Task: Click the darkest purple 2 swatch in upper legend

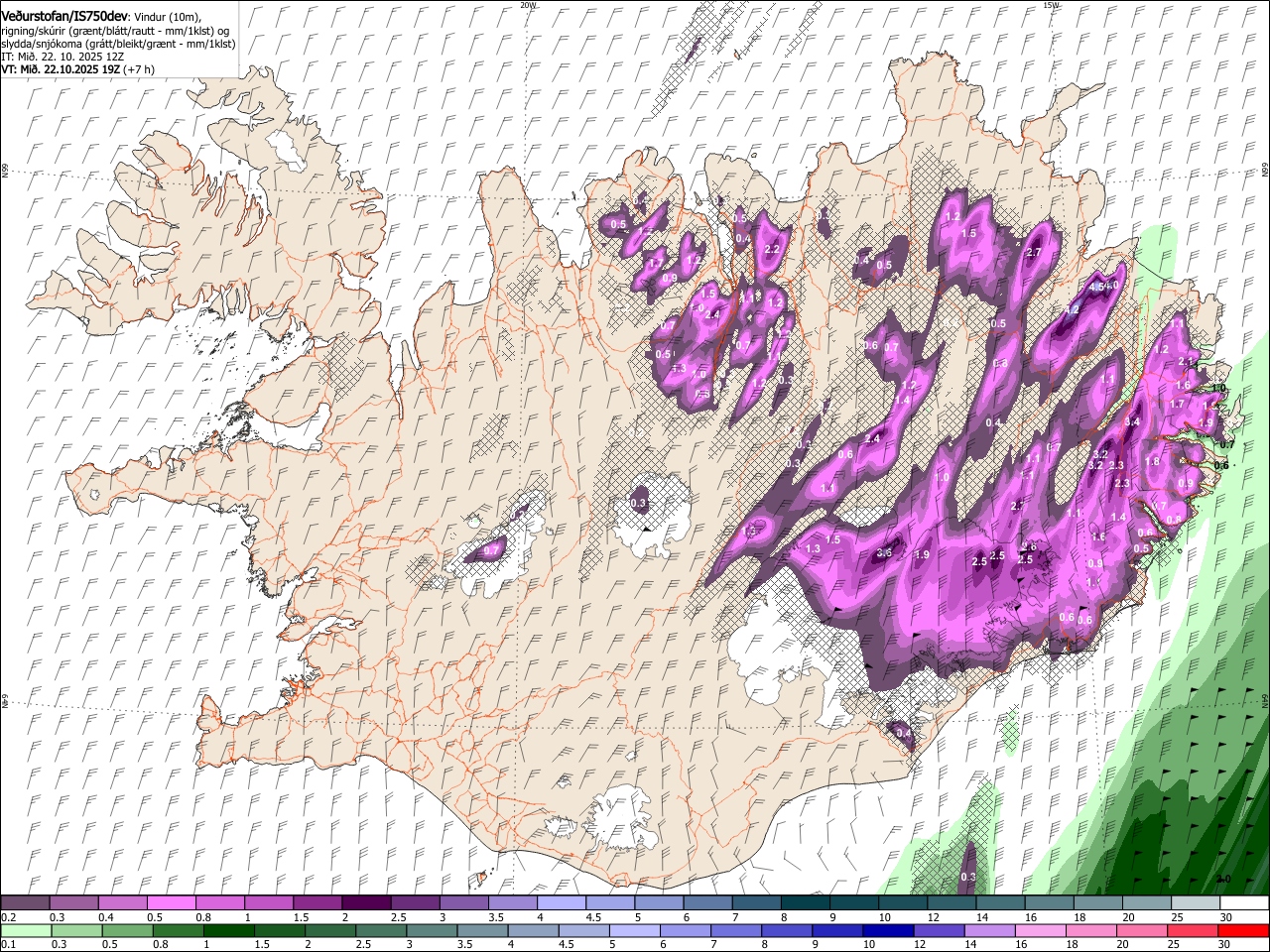Action: (366, 903)
